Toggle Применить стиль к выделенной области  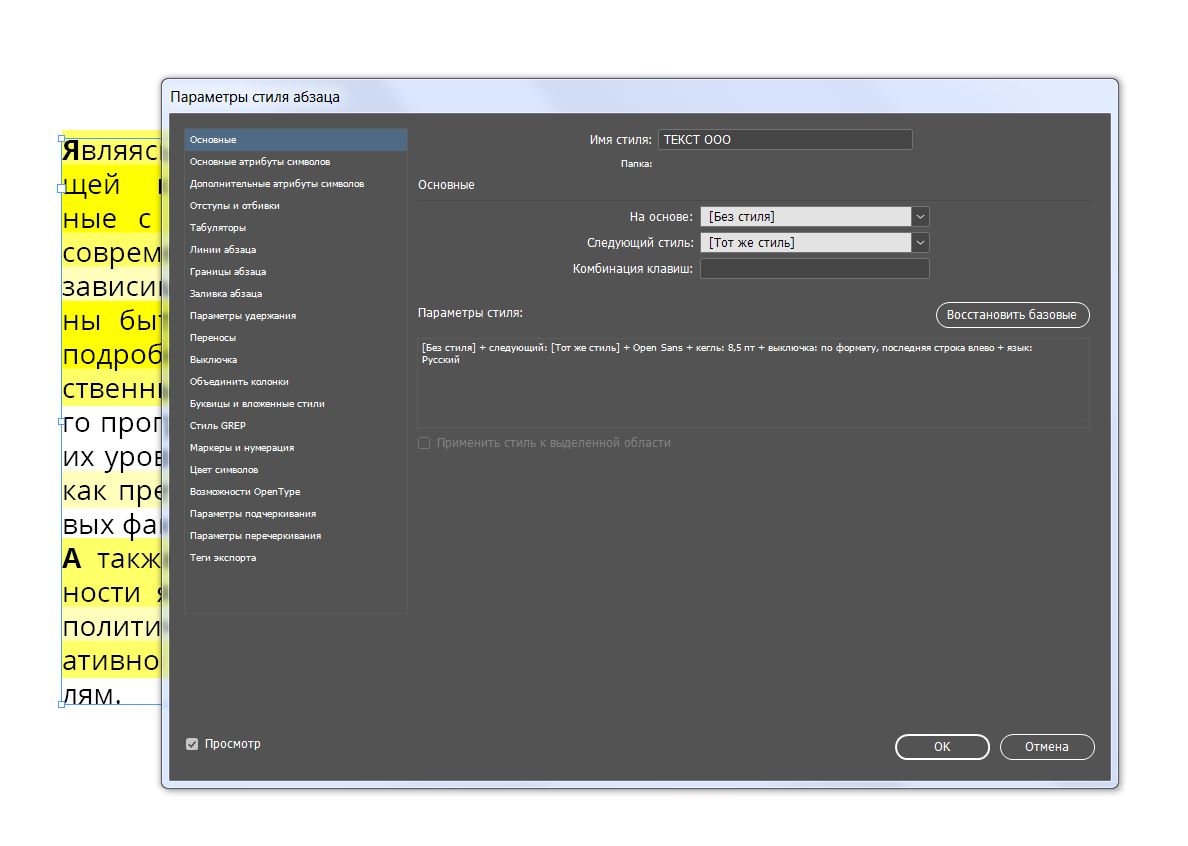424,442
